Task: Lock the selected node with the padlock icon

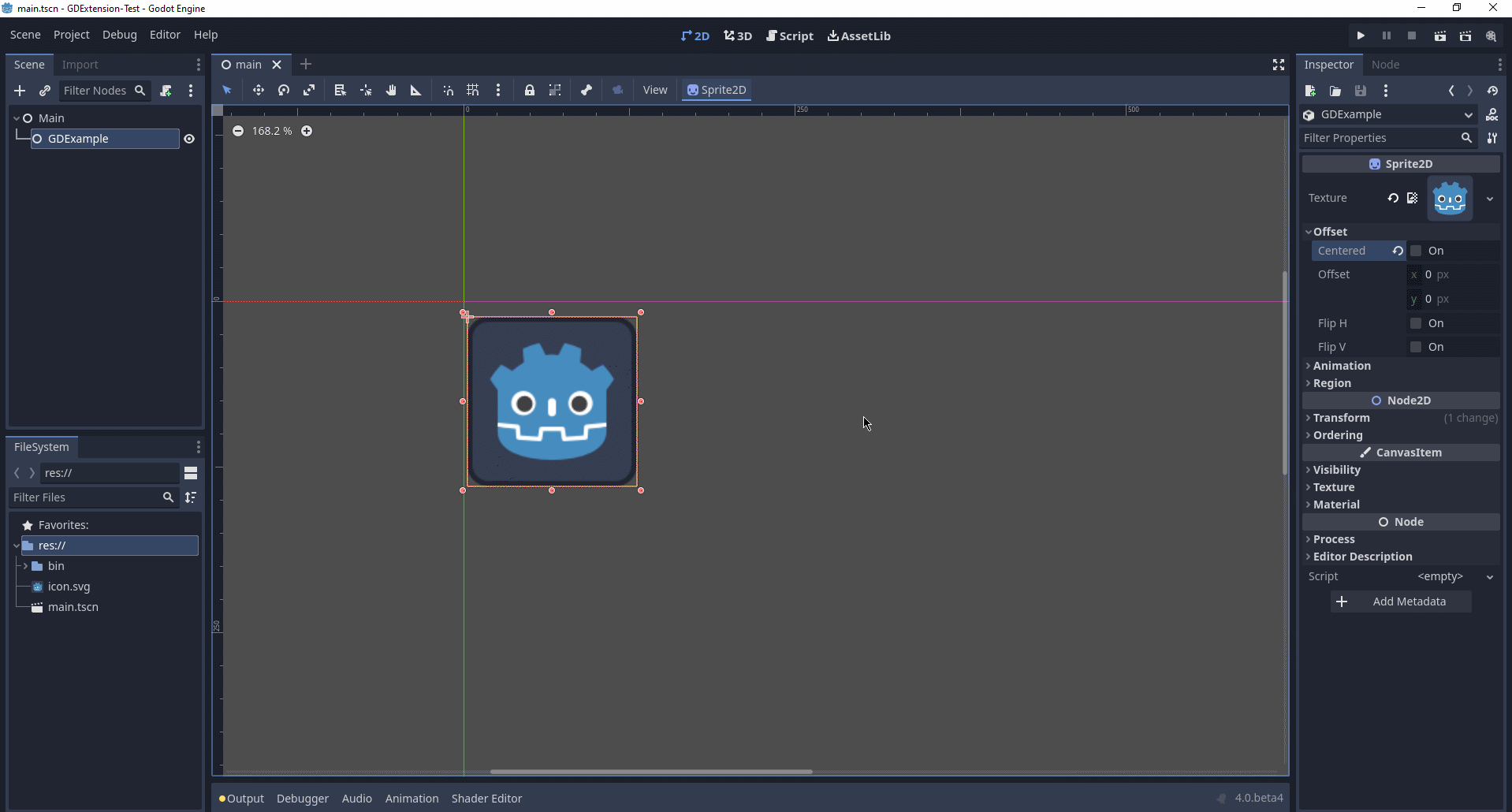Action: coord(529,90)
